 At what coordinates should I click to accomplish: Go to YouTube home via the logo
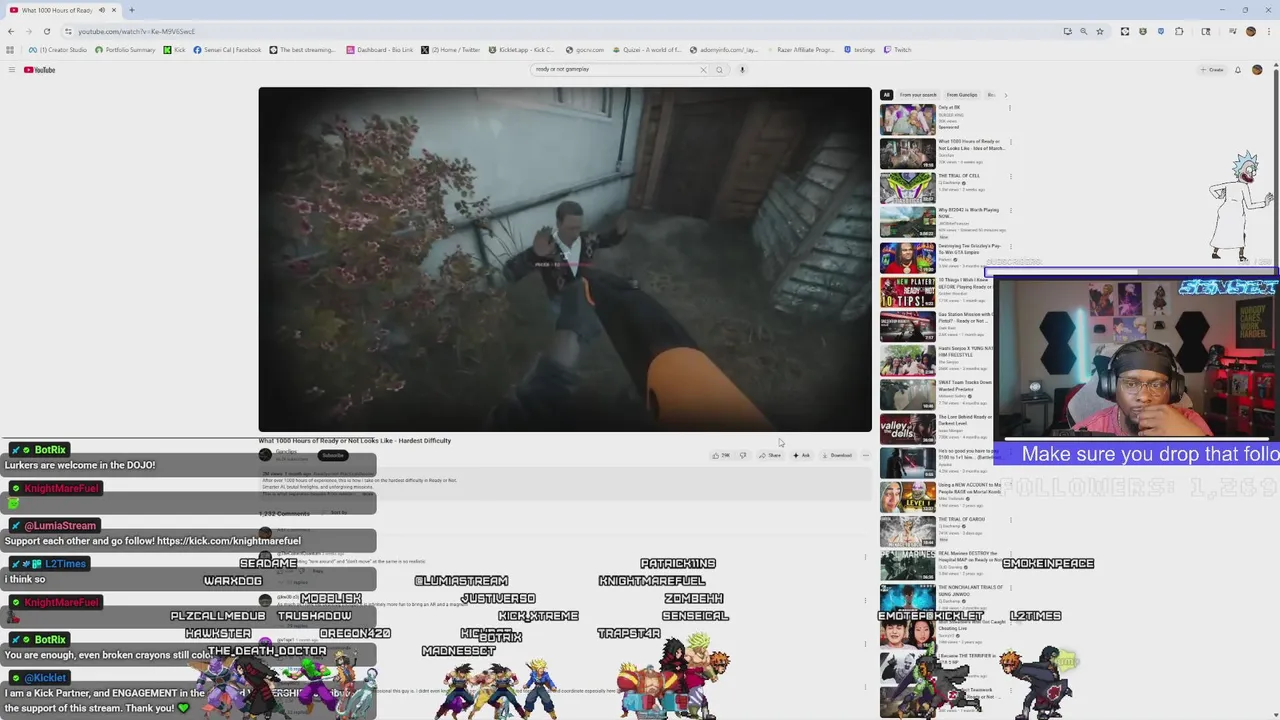click(x=40, y=70)
